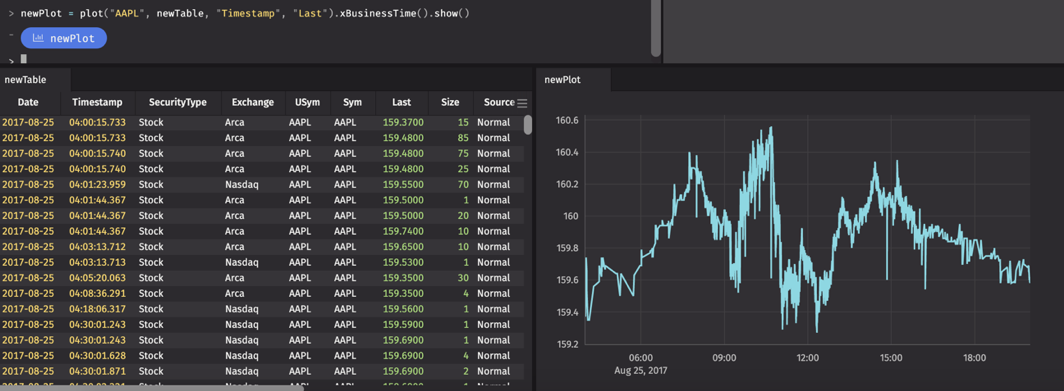Select timestamp cell 04:01:23.959
1064x391 pixels.
tap(97, 185)
